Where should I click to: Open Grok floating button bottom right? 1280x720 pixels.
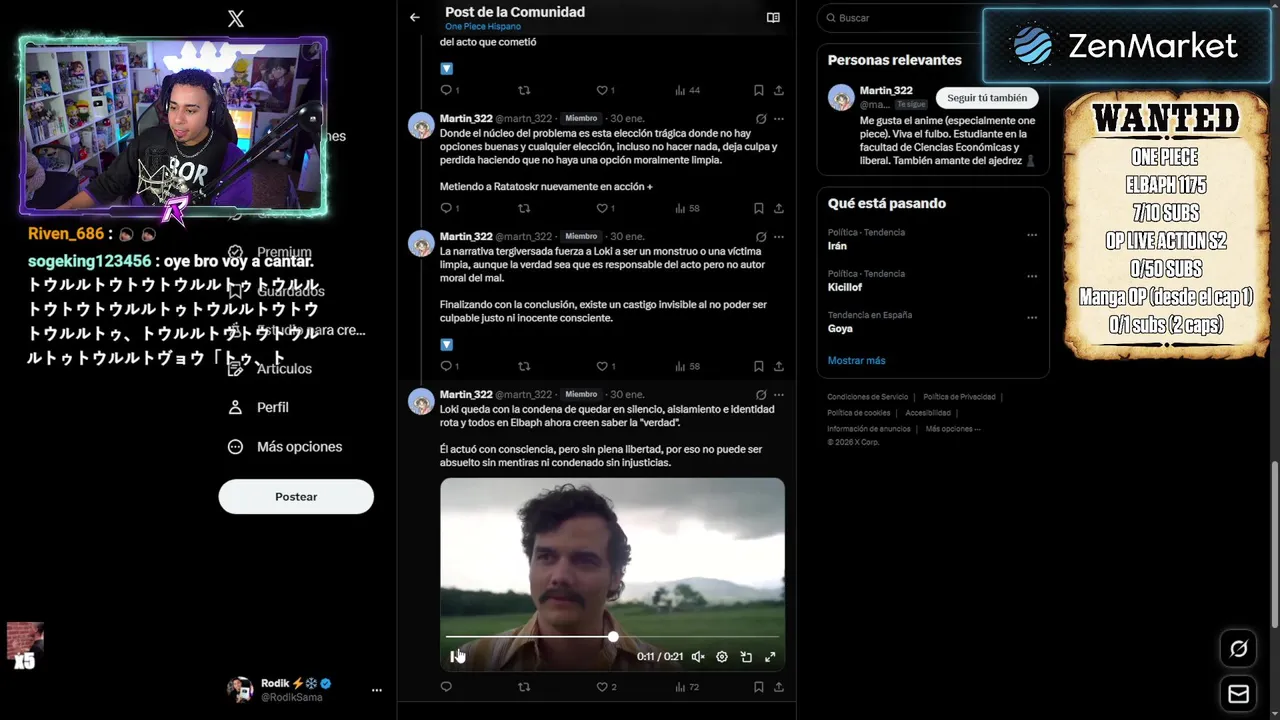click(1238, 649)
